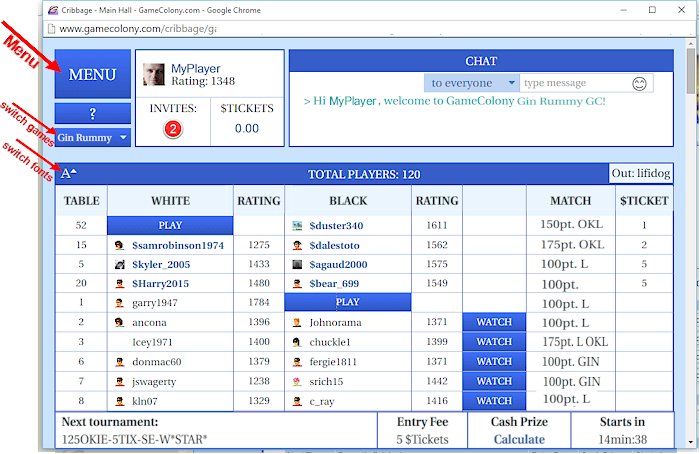Watch the ancona vs Johnorama game
Screen dimensions: 700x454
[494, 322]
